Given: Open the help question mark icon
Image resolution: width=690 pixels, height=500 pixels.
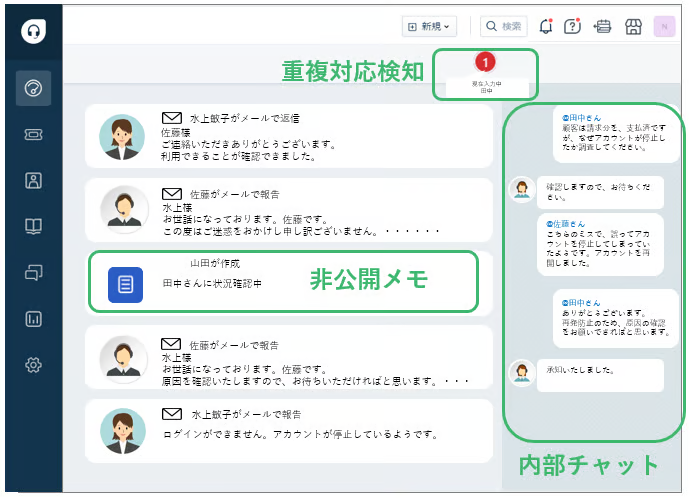Looking at the screenshot, I should (x=572, y=27).
